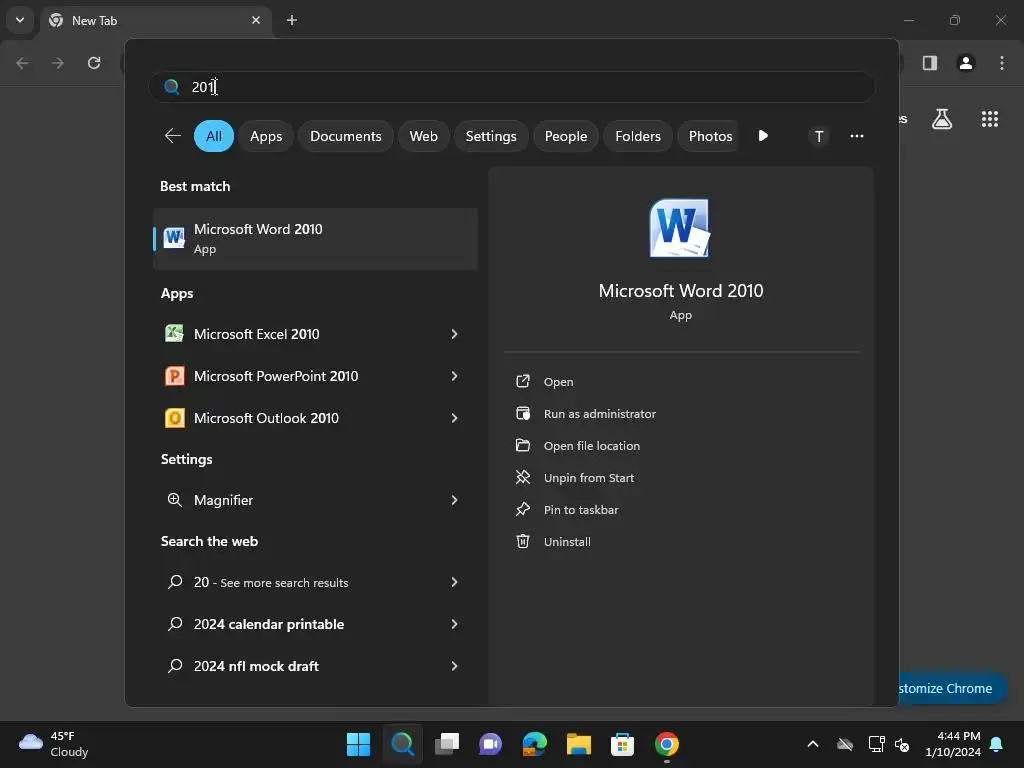Expand Microsoft PowerPoint 2010 result chevron
Image resolution: width=1024 pixels, height=768 pixels.
[455, 376]
